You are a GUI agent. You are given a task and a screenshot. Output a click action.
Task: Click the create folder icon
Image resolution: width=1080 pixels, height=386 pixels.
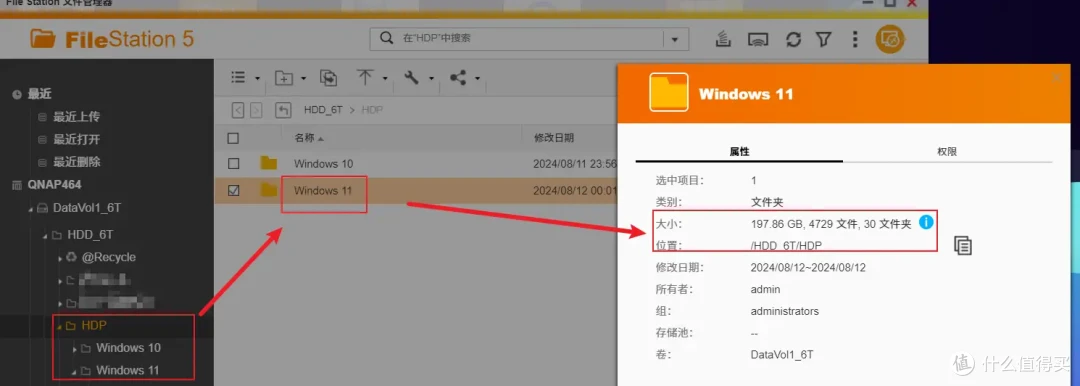pos(284,78)
